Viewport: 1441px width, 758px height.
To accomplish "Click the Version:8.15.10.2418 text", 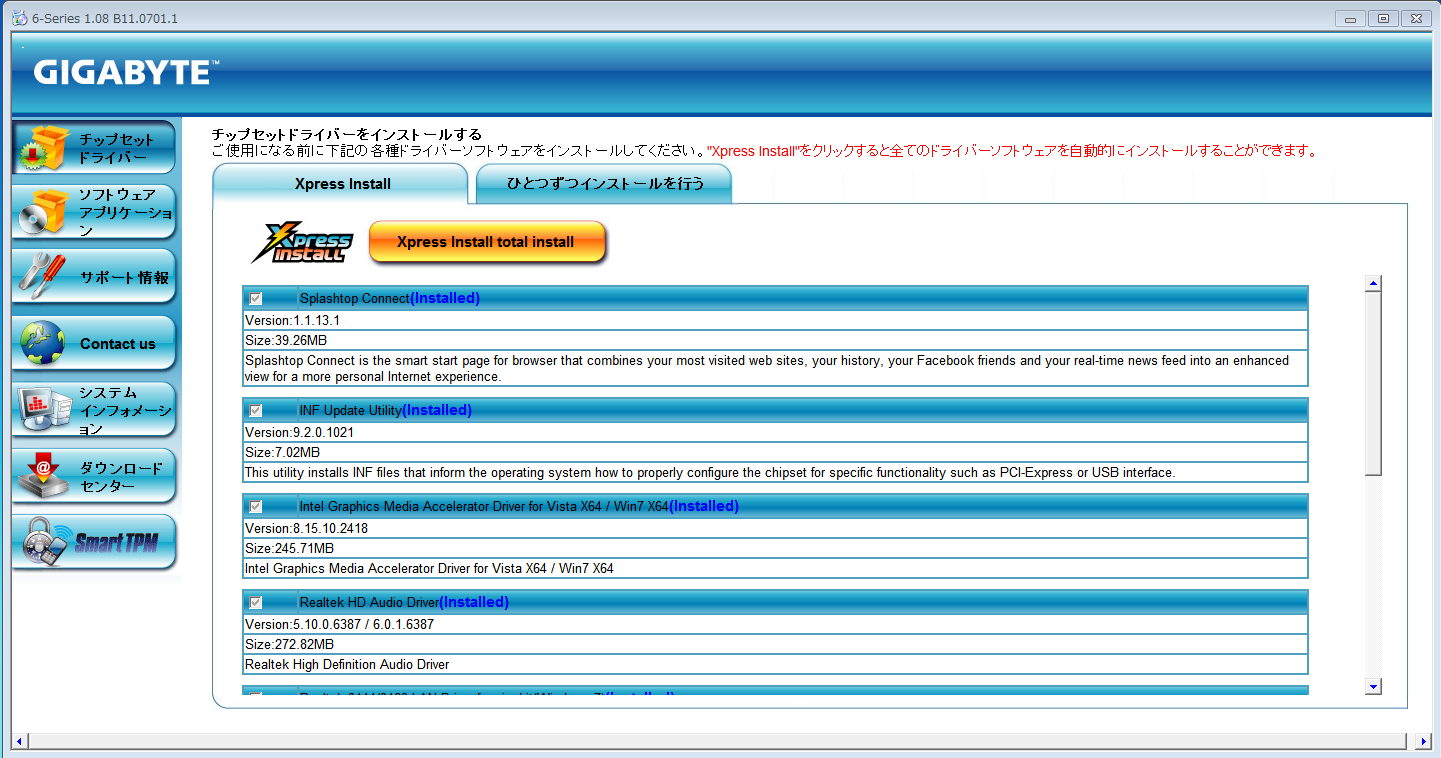I will click(x=307, y=528).
